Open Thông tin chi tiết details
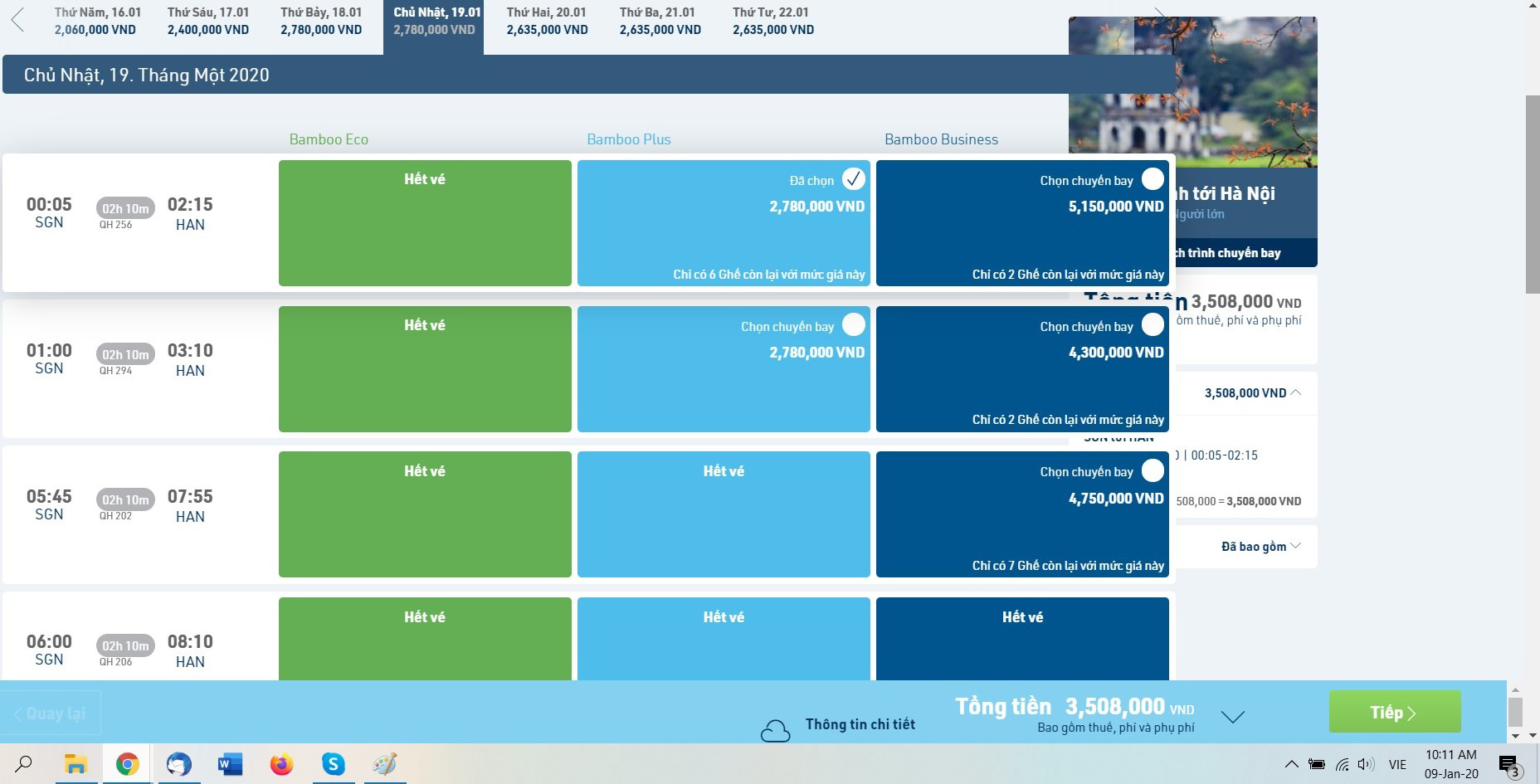This screenshot has width=1540, height=784. coord(860,724)
